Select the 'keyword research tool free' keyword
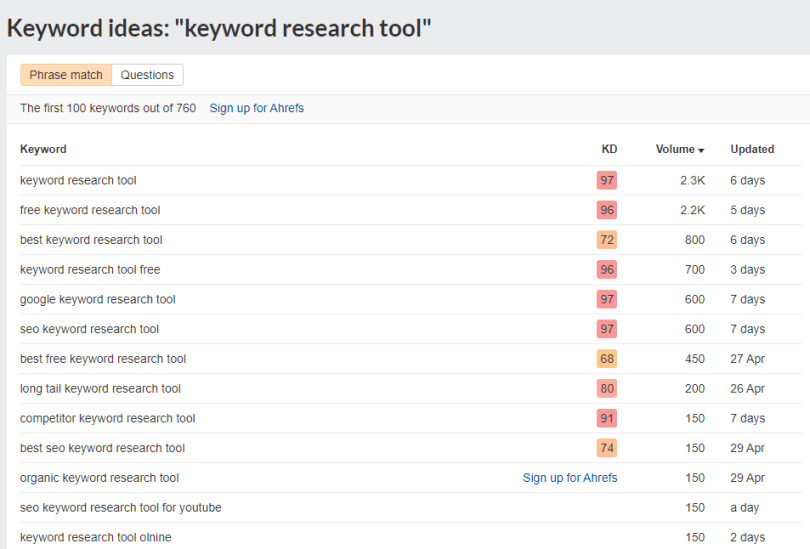The width and height of the screenshot is (810, 549). [90, 269]
